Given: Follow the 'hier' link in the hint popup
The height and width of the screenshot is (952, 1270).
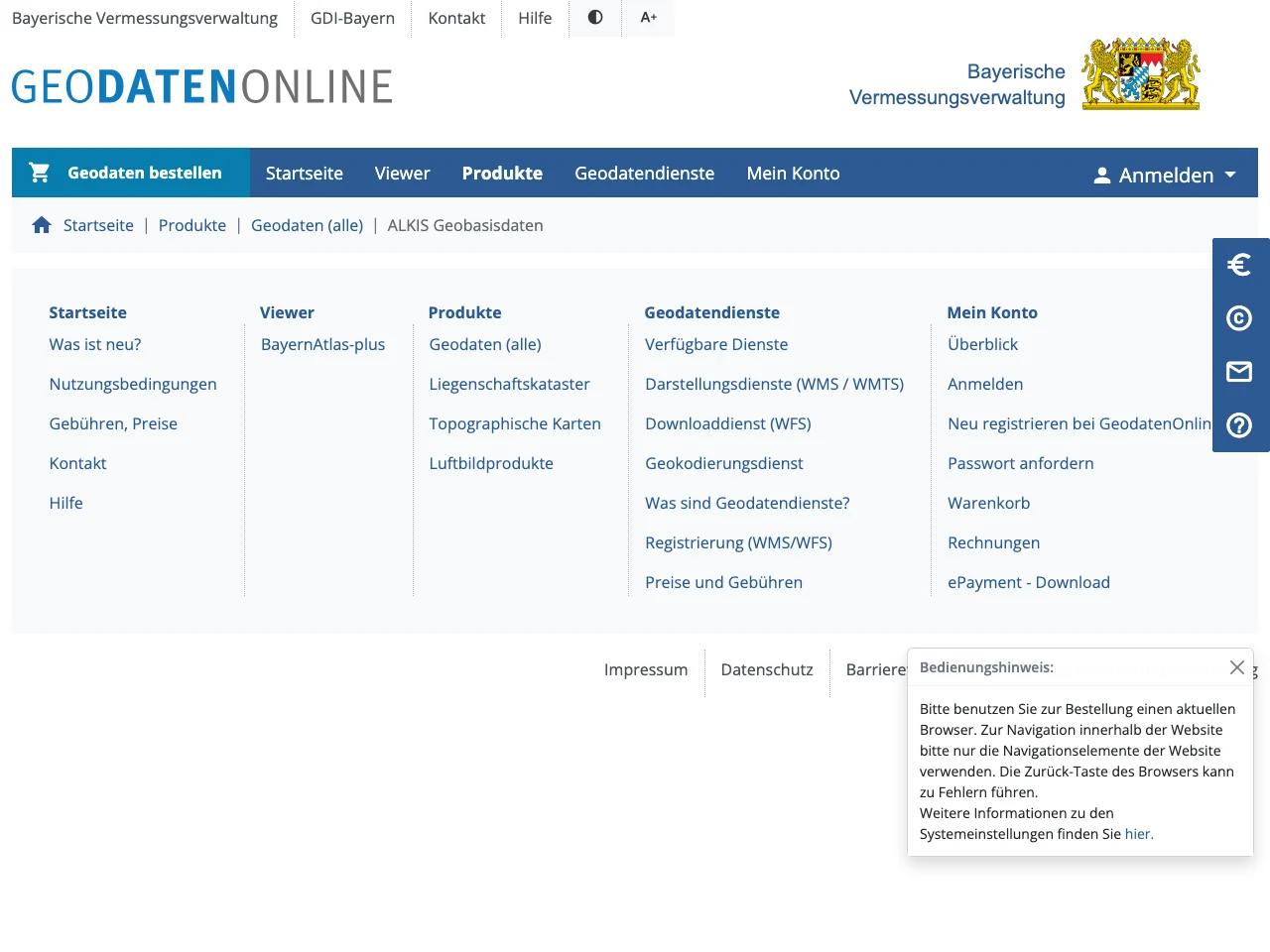Looking at the screenshot, I should [1138, 834].
